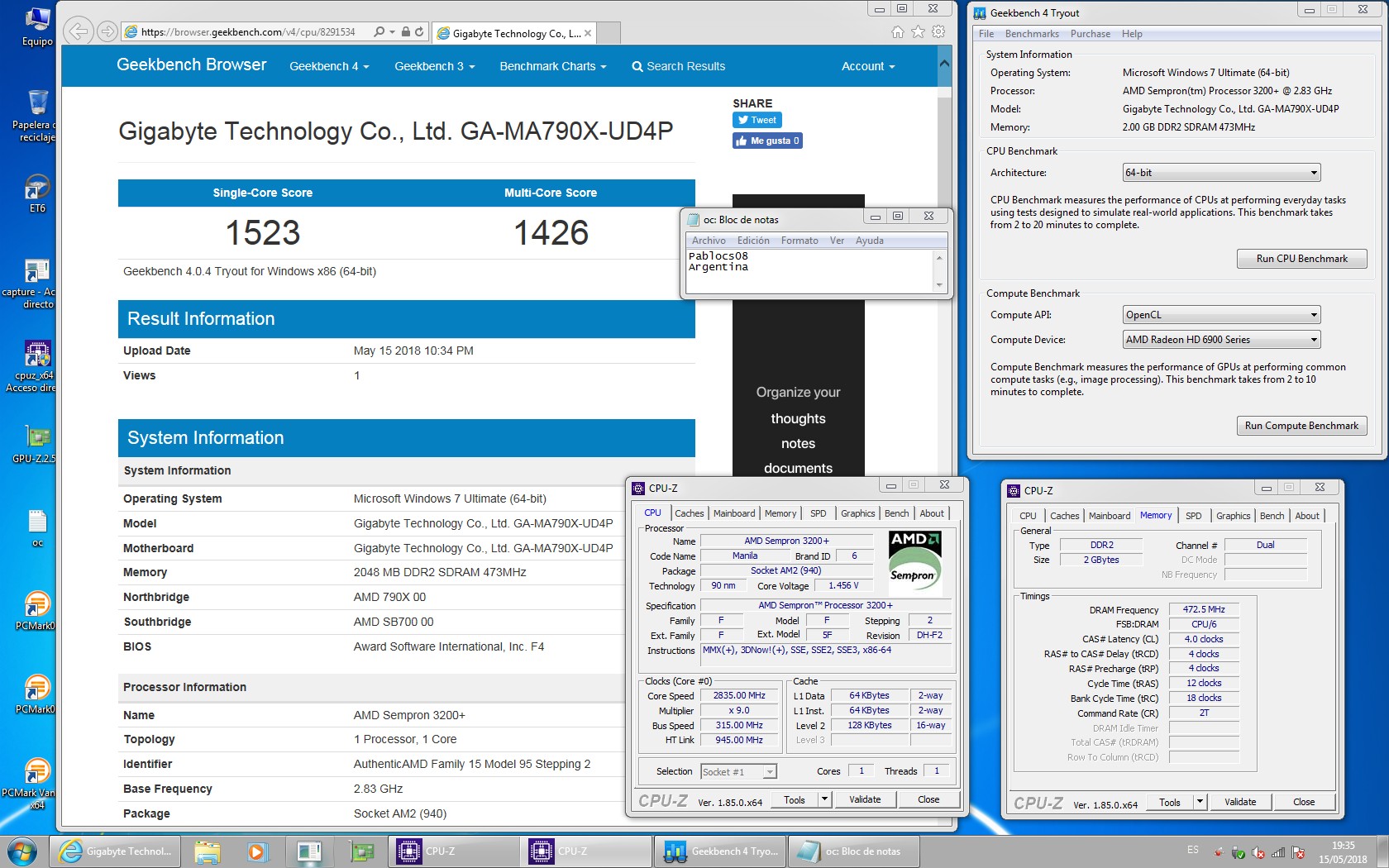The image size is (1389, 868).
Task: Click the ES language indicator in tray
Action: [1192, 849]
